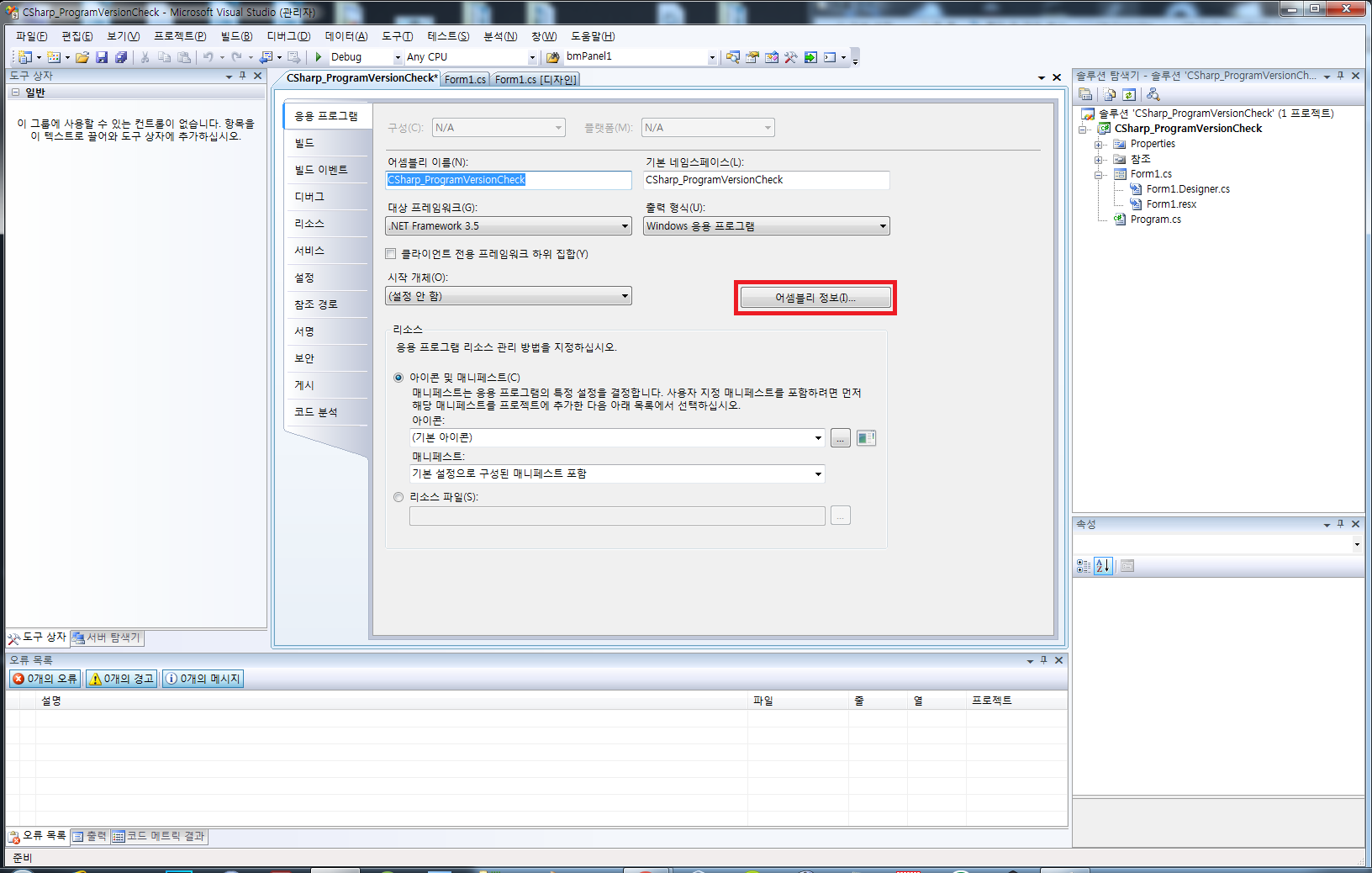Click the default namespace input field
This screenshot has width=1372, height=873.
coord(767,180)
